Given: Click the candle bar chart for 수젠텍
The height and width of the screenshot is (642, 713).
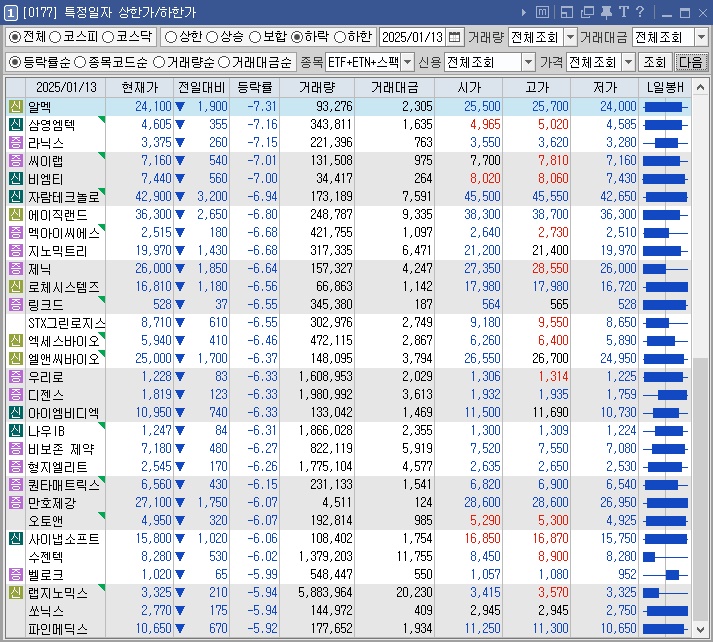Looking at the screenshot, I should click(x=666, y=557).
